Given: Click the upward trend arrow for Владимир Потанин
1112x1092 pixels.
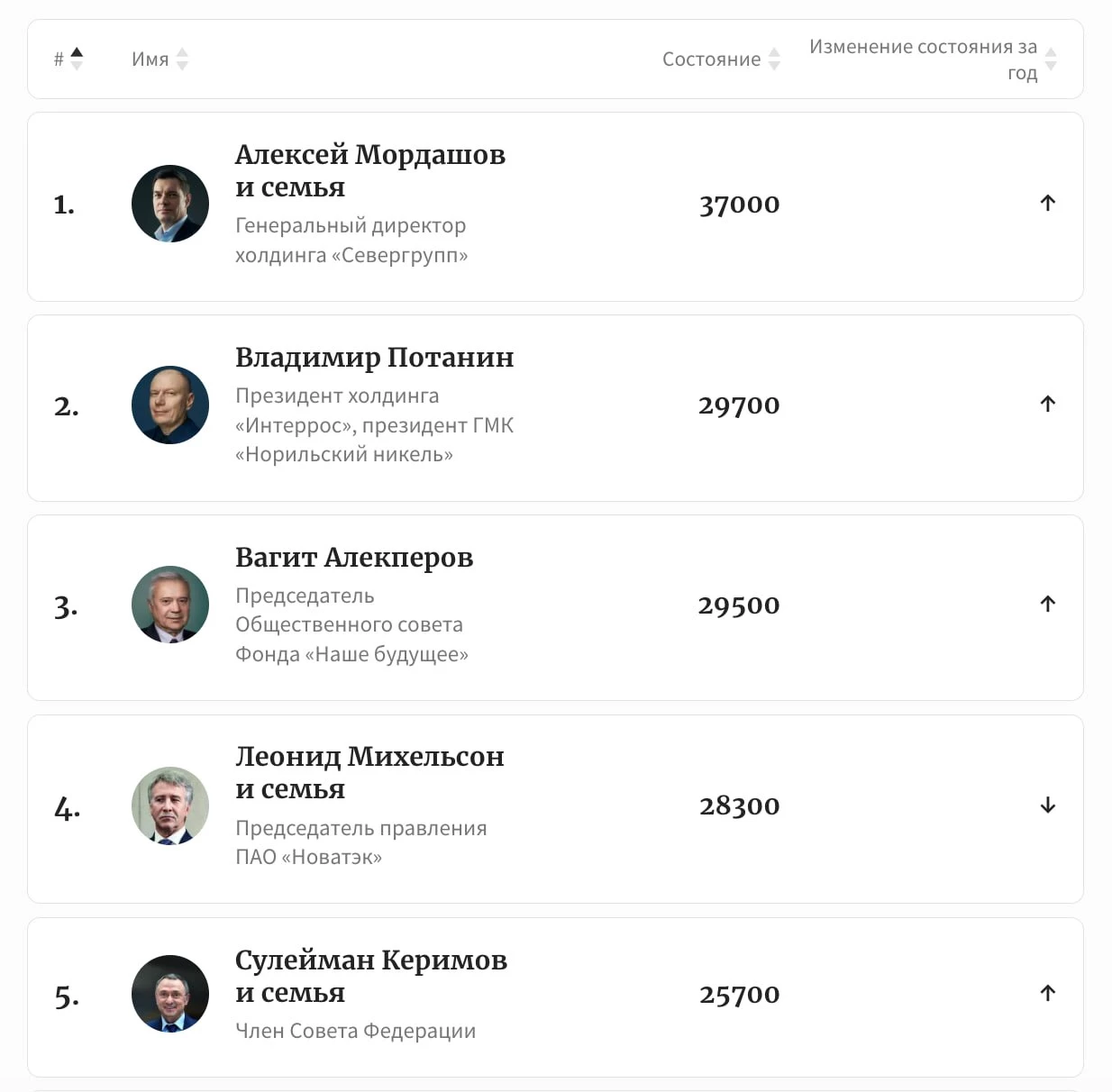Looking at the screenshot, I should click(x=1048, y=405).
